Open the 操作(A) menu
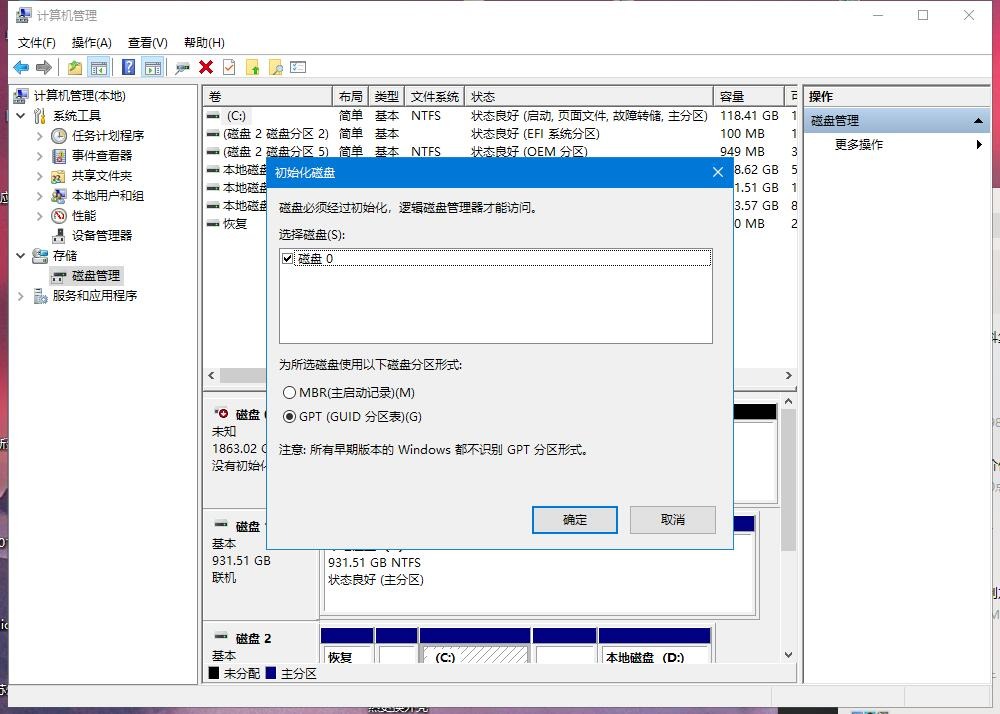1000x714 pixels. click(91, 43)
